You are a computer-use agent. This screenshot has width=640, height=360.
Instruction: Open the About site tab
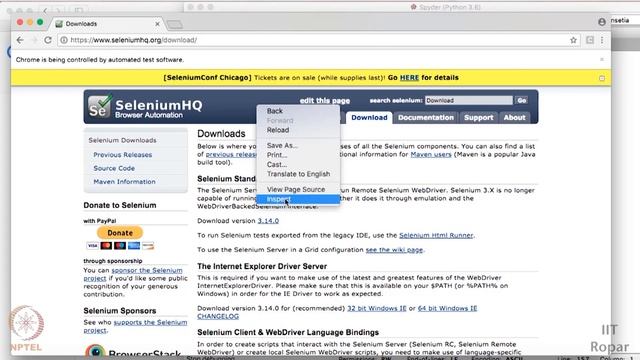[x=514, y=118]
